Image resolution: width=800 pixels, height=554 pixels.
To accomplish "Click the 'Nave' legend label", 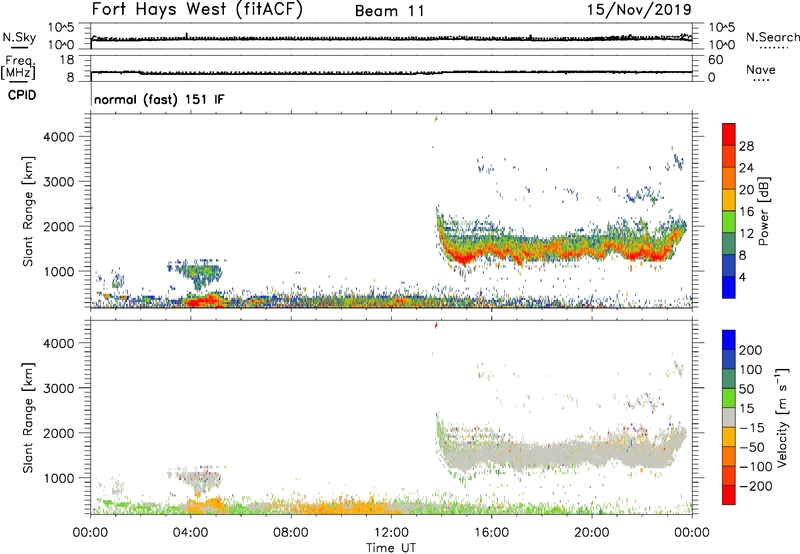I will pos(760,70).
